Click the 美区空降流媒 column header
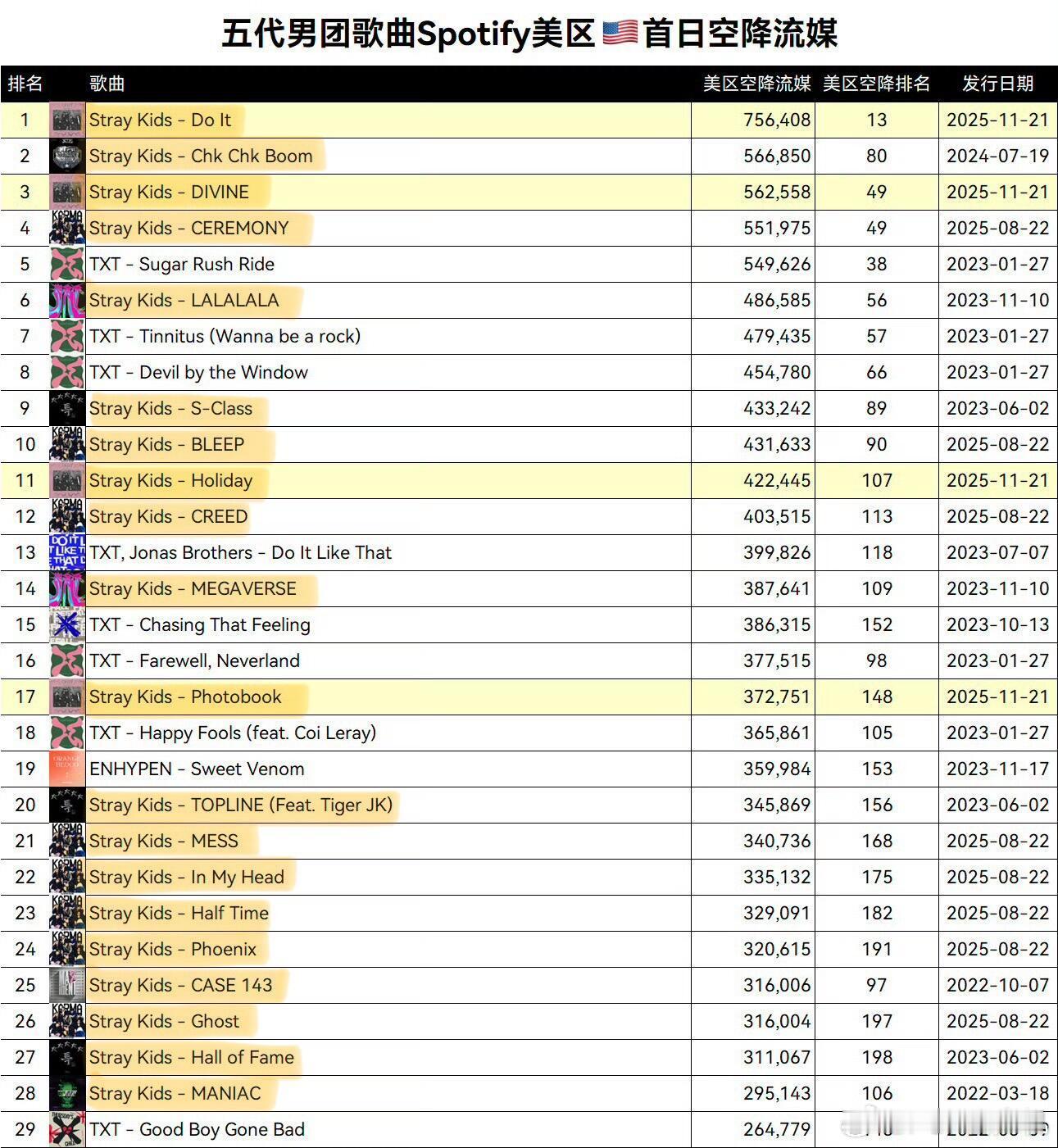This screenshot has height=1148, width=1058. point(756,84)
